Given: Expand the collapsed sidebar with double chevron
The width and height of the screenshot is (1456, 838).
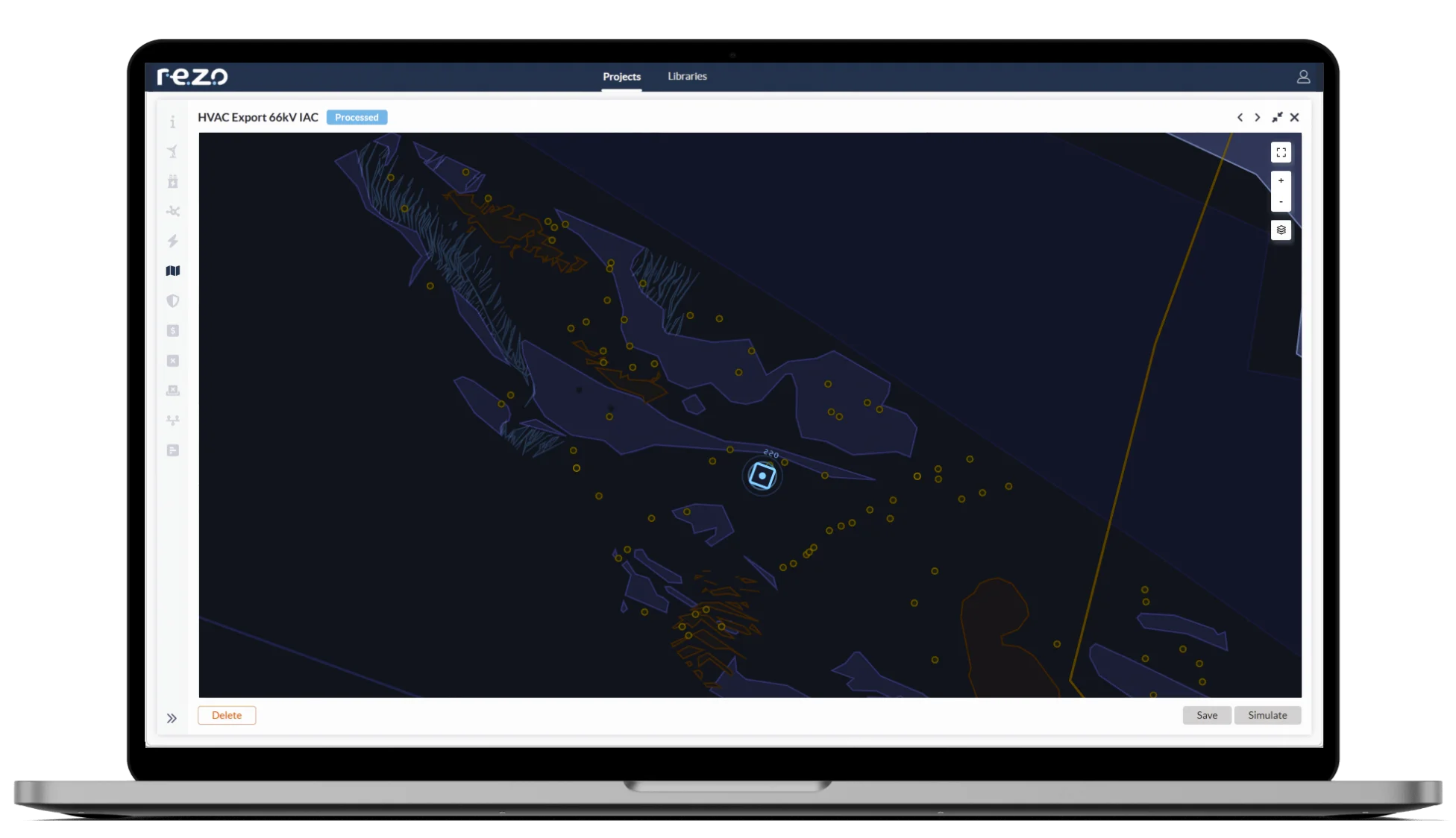Looking at the screenshot, I should [x=173, y=717].
